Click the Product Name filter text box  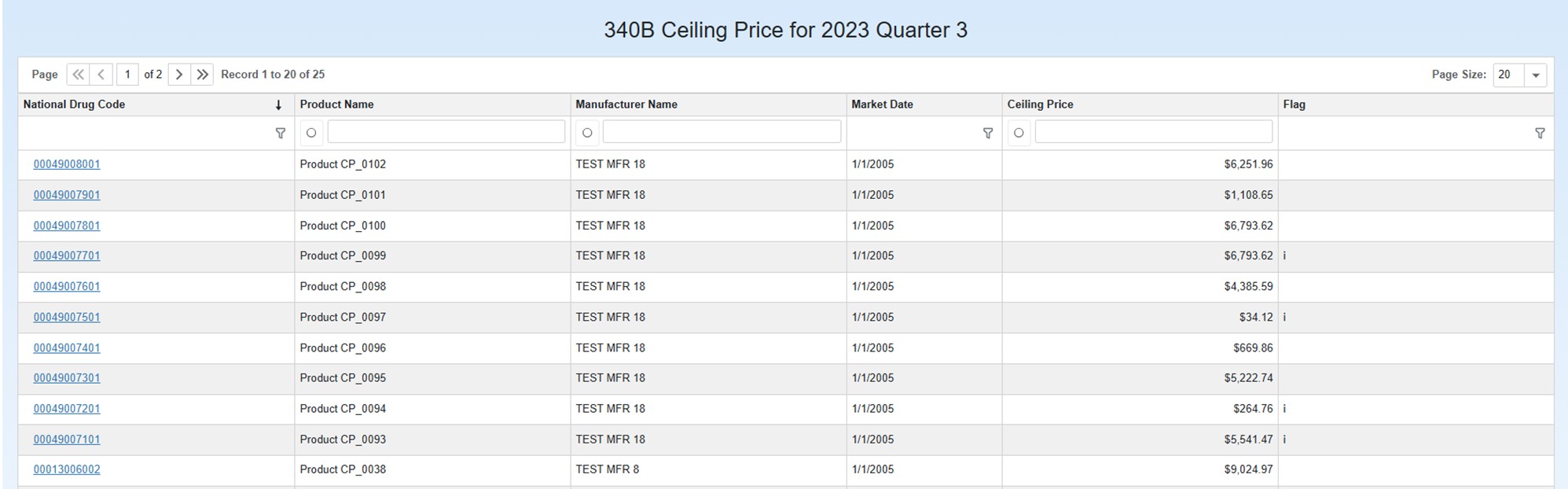pos(446,132)
